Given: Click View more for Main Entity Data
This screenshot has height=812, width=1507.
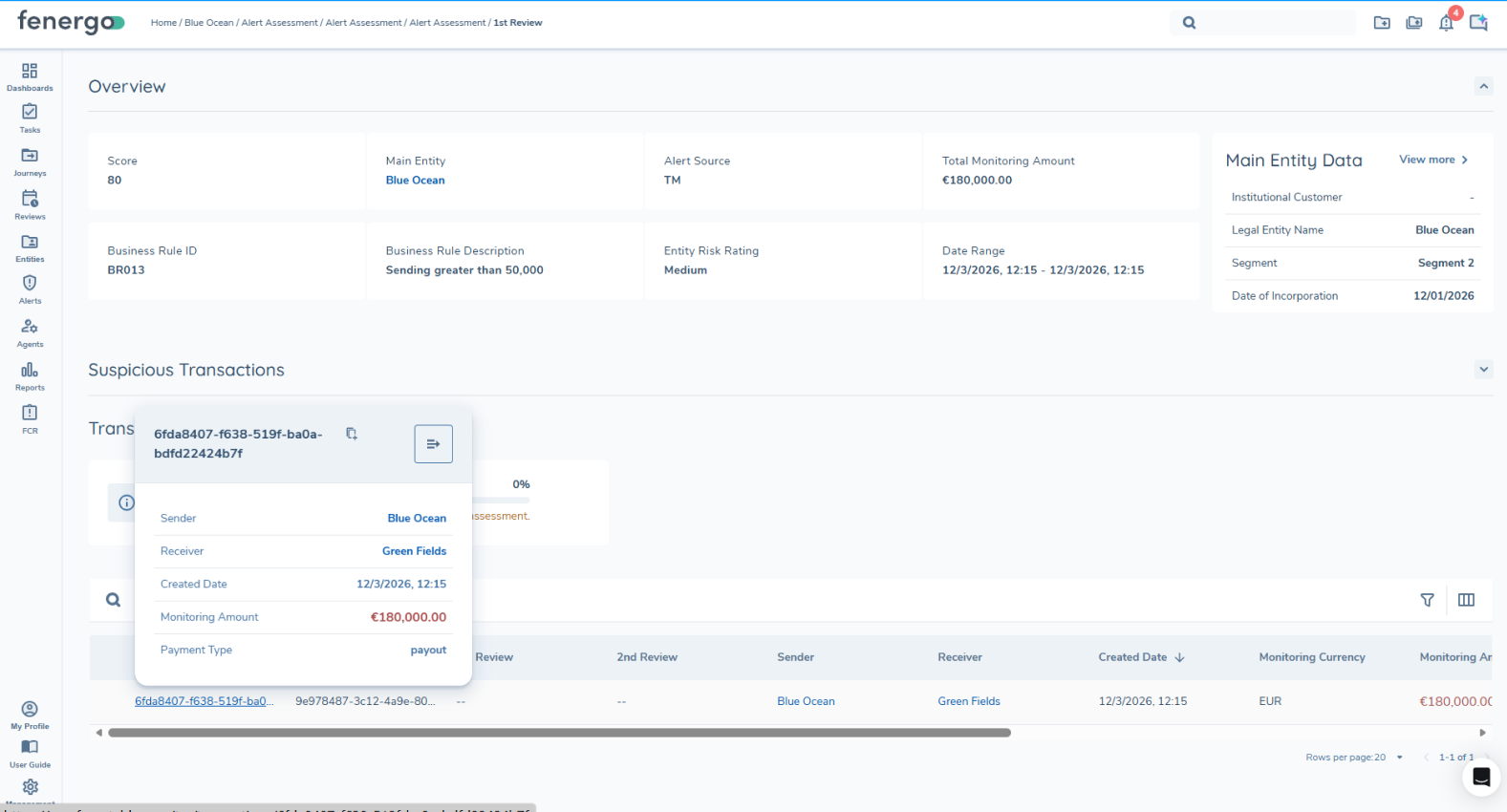Looking at the screenshot, I should coord(1433,160).
